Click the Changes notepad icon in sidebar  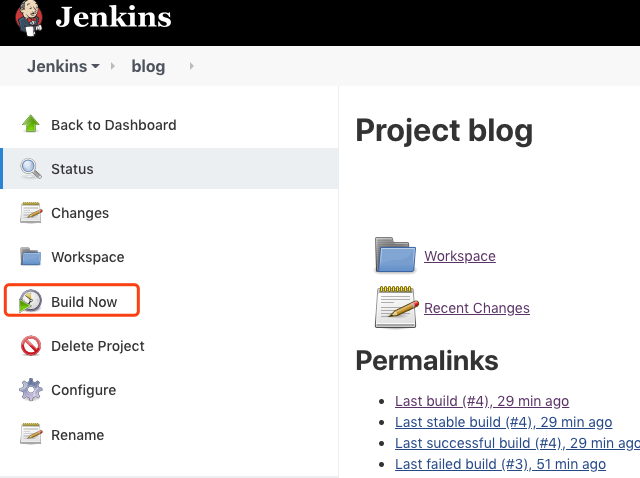31,213
